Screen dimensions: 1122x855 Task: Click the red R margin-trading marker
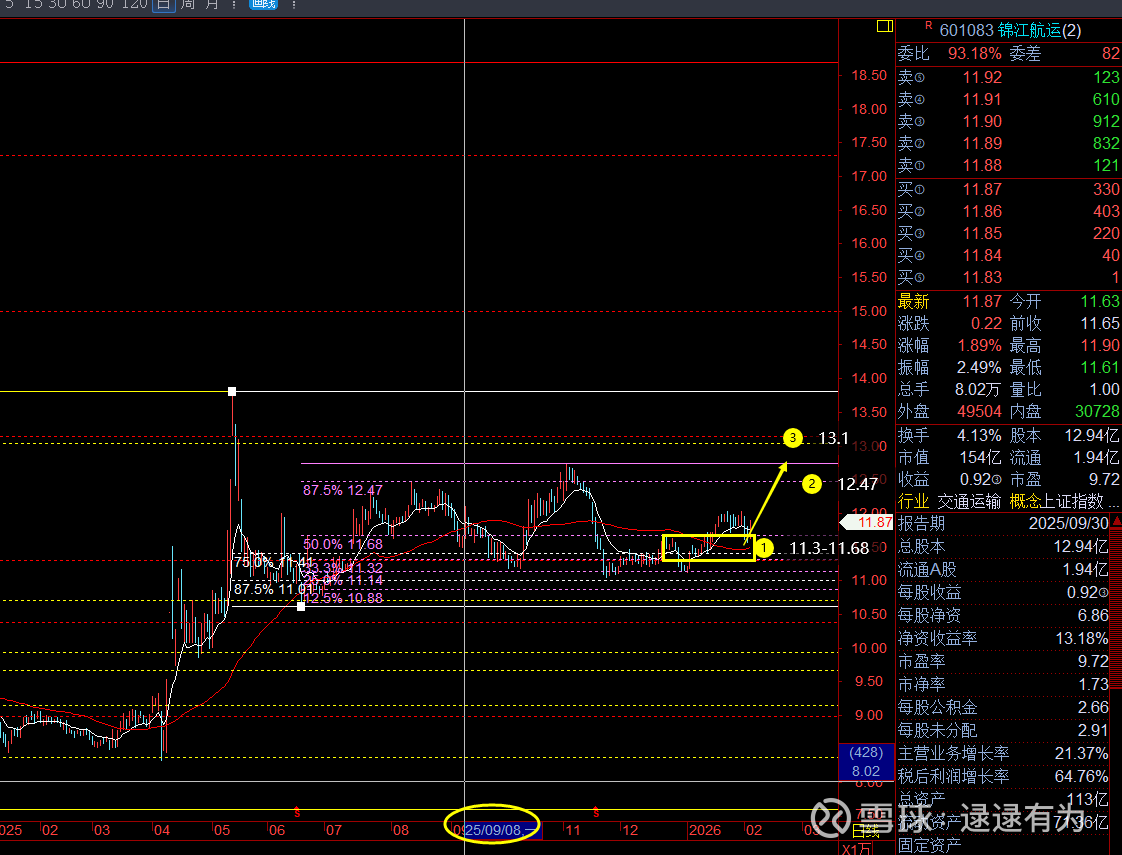pos(929,26)
